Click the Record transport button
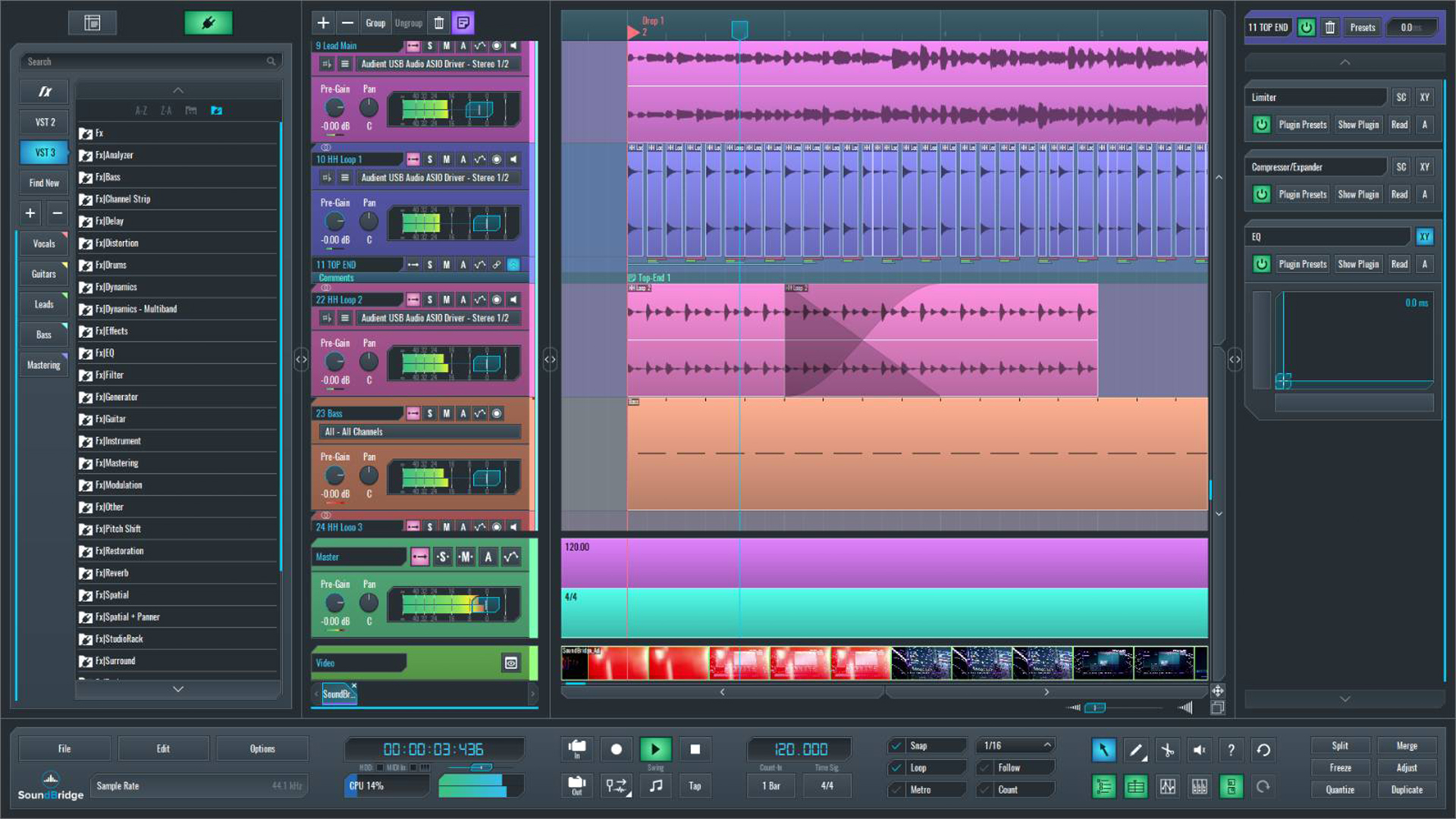Screen dimensions: 1456x819 [x=616, y=749]
